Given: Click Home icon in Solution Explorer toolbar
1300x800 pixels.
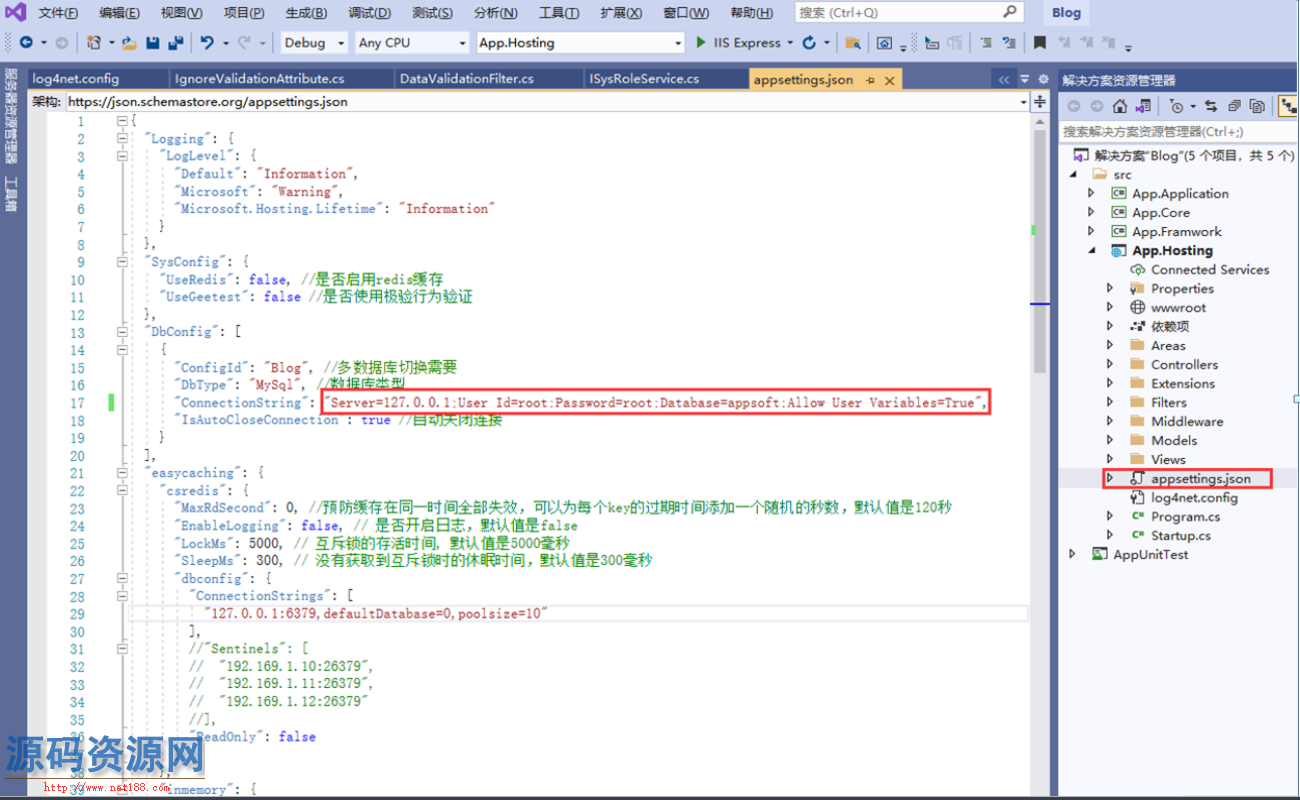Looking at the screenshot, I should (x=1120, y=106).
